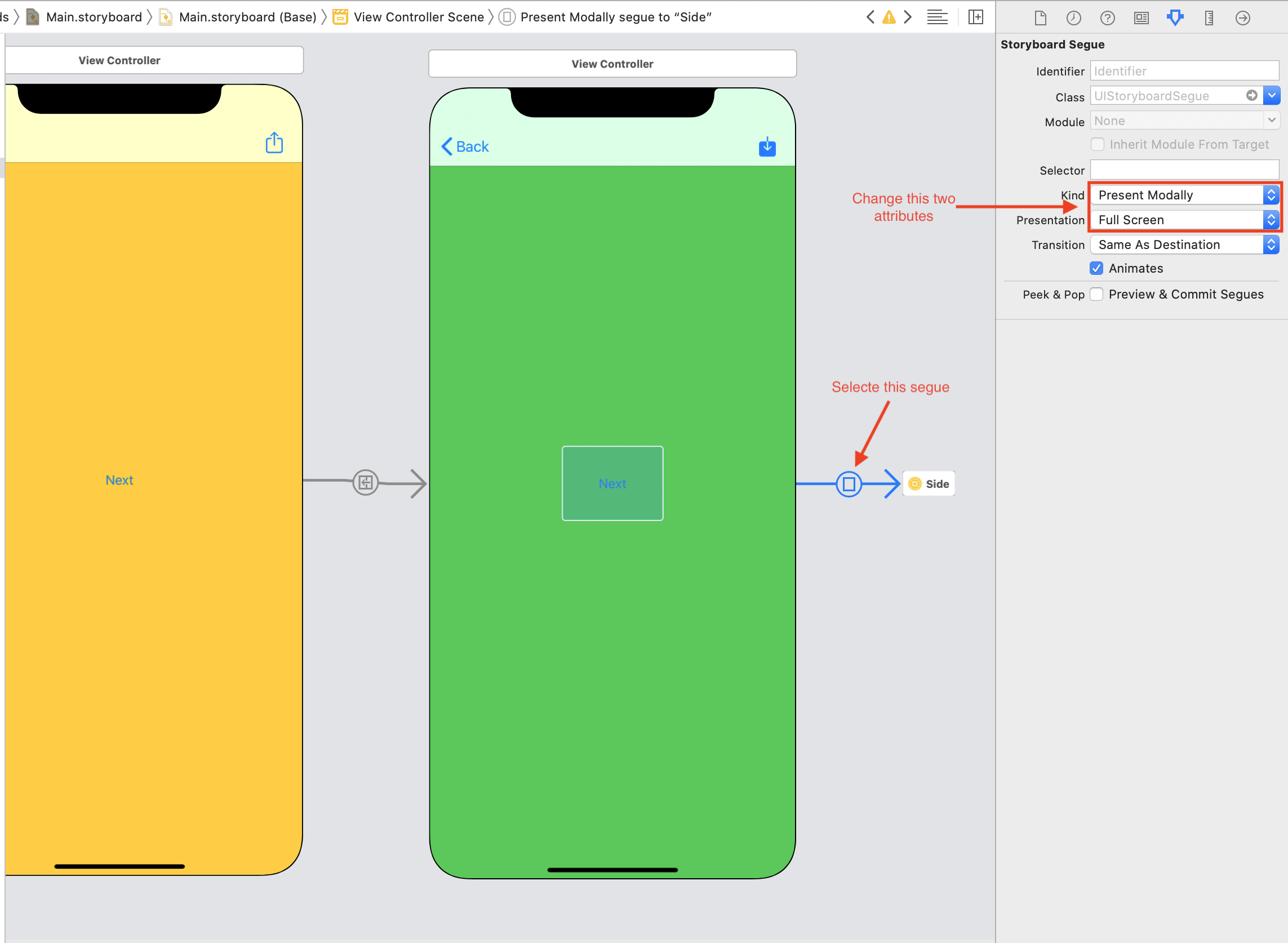Viewport: 1288px width, 943px height.
Task: Click the Next button in green controller
Action: [x=611, y=483]
